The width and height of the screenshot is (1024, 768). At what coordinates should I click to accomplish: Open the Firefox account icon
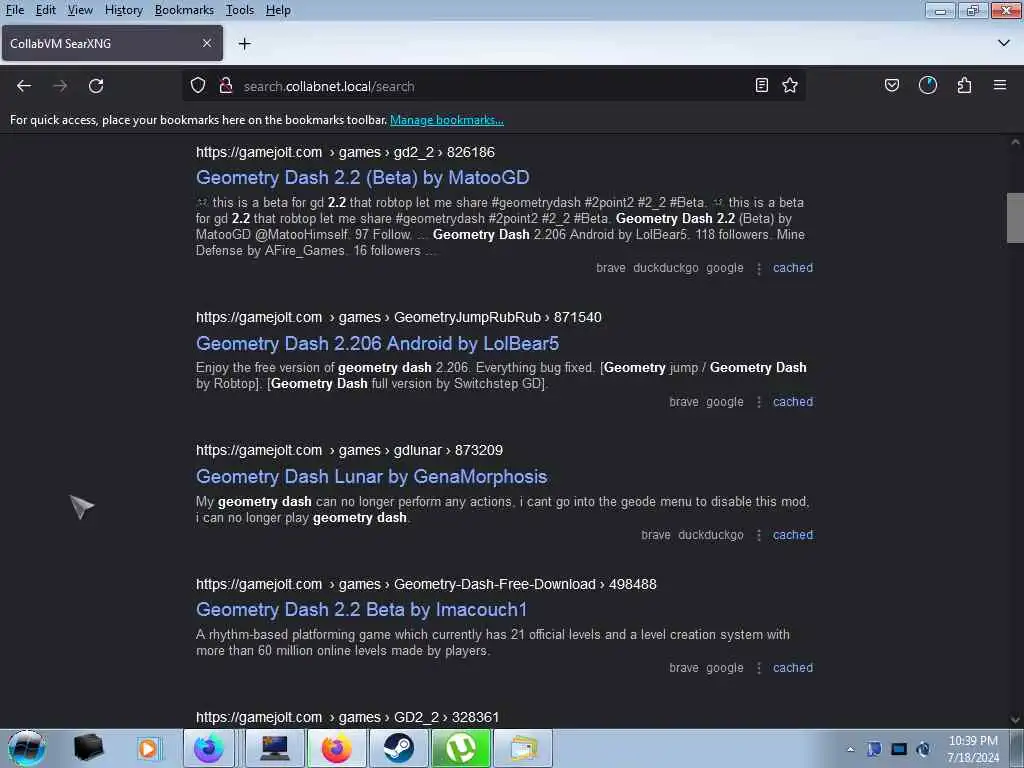[x=927, y=86]
